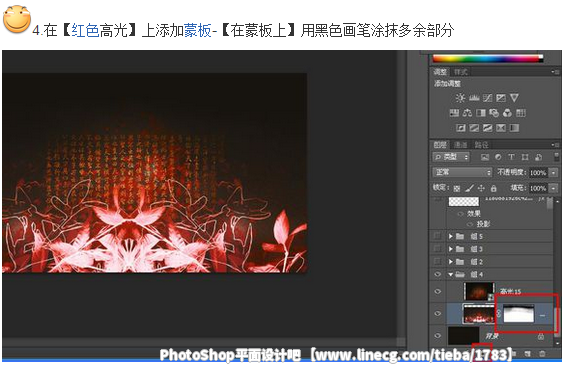This screenshot has width=568, height=374.
Task: Pick a color from the spectrum bar
Action: (488, 58)
